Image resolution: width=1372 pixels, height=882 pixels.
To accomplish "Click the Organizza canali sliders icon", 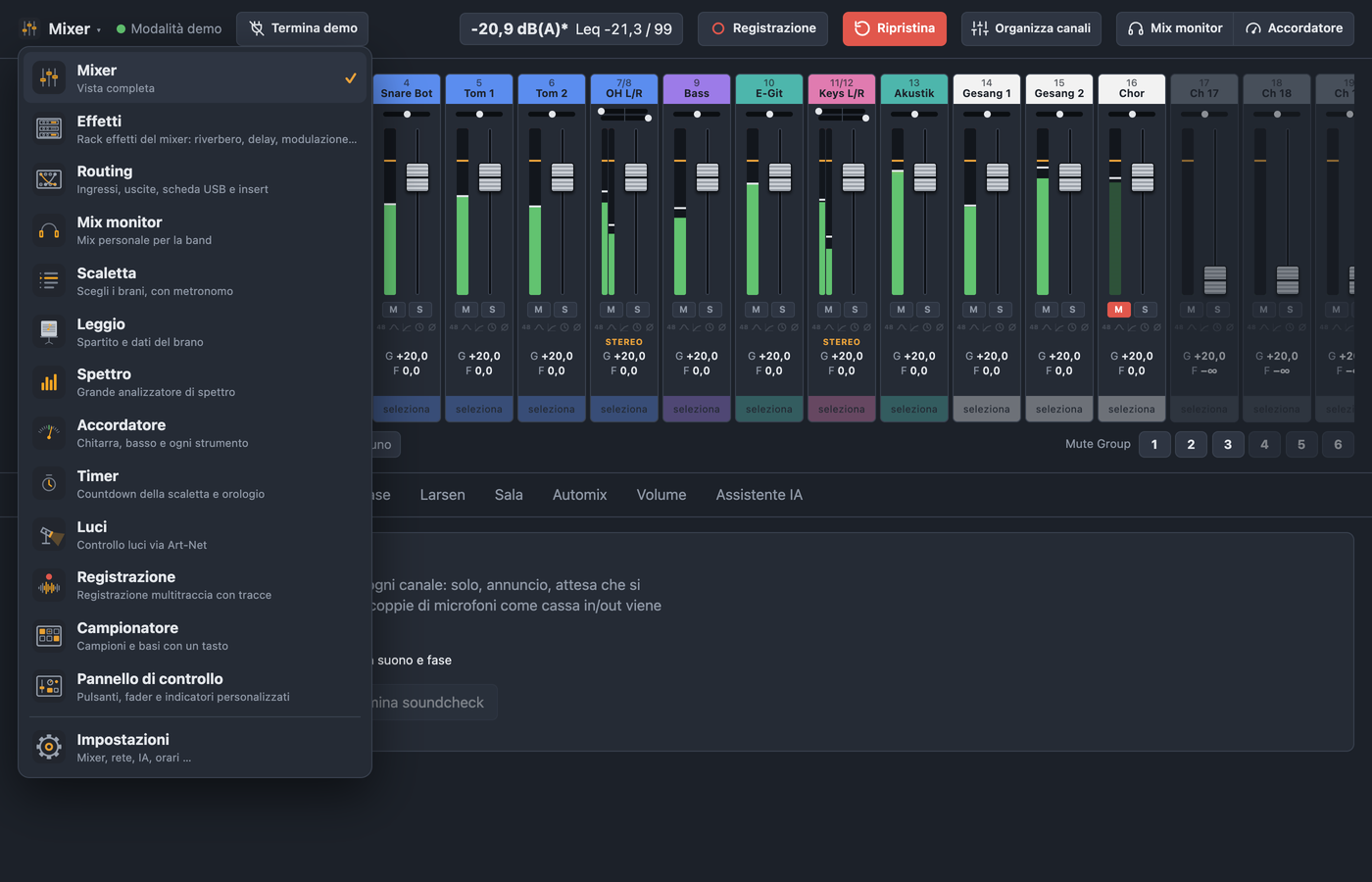I will pyautogui.click(x=980, y=28).
